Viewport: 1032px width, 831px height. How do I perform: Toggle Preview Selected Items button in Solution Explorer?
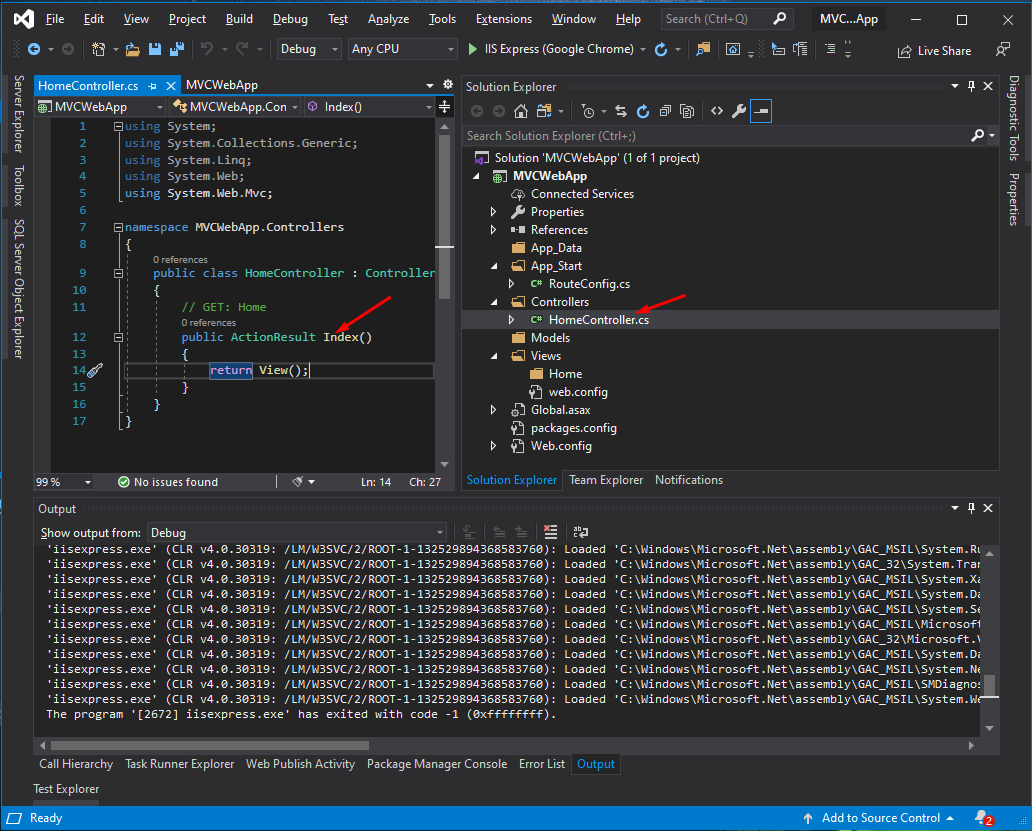click(x=761, y=111)
